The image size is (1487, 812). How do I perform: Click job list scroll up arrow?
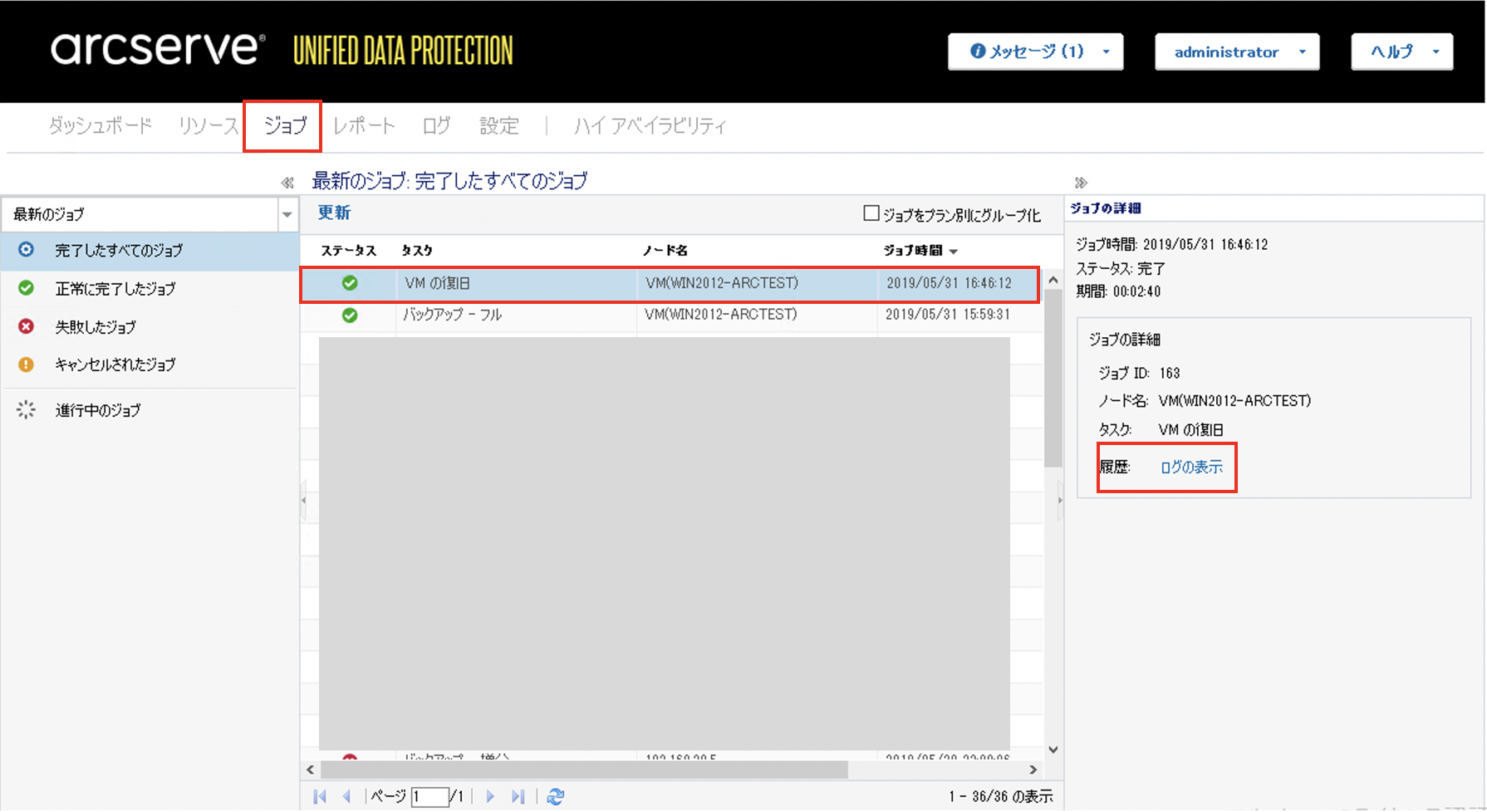coord(1053,281)
